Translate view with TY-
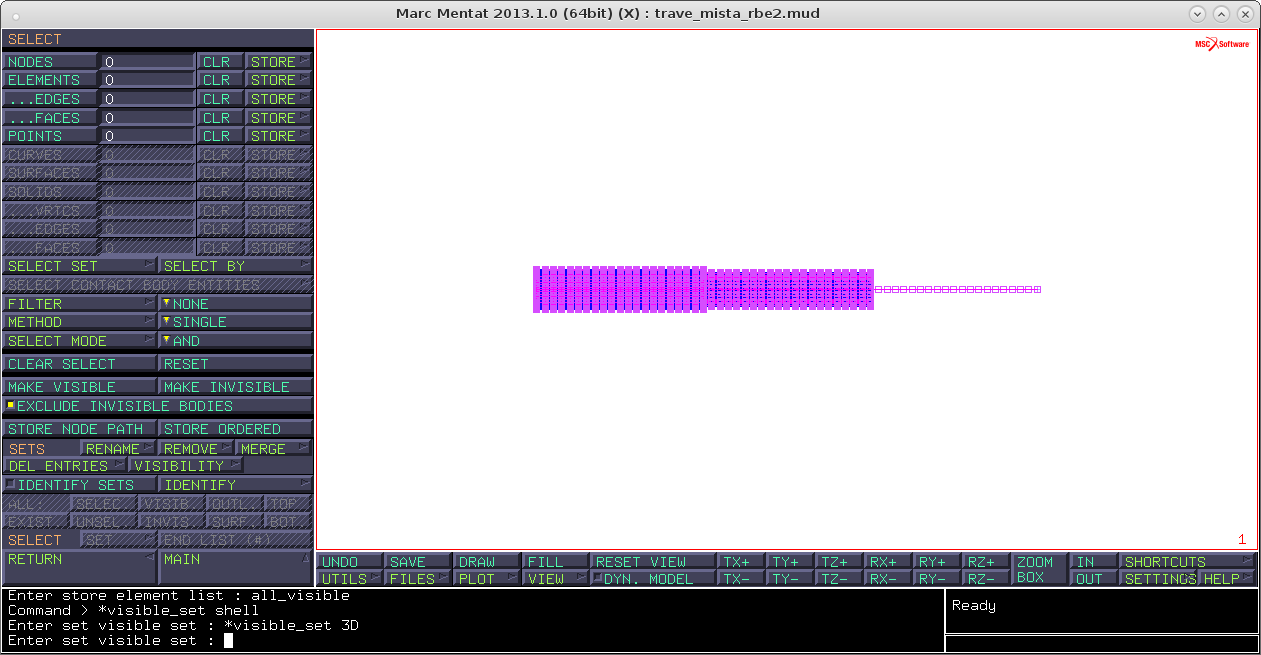 pos(791,579)
